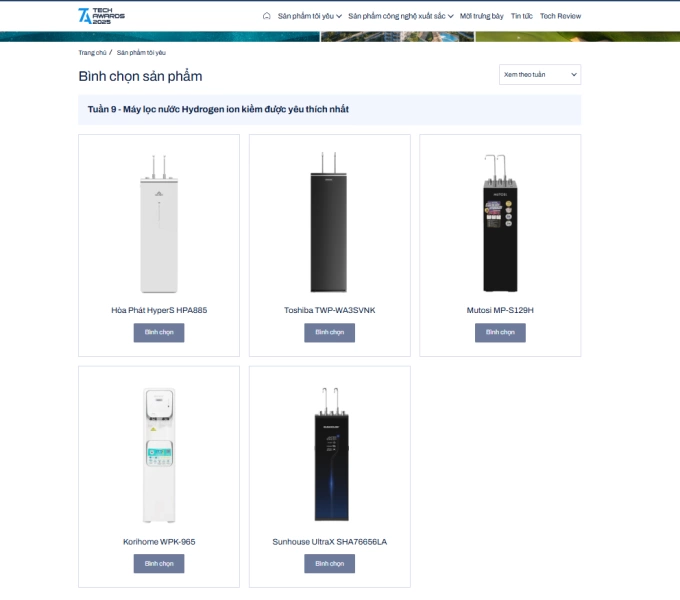The height and width of the screenshot is (600, 680).
Task: Expand the Sản phẩm tôi yêu menu chevron
Action: tap(339, 16)
